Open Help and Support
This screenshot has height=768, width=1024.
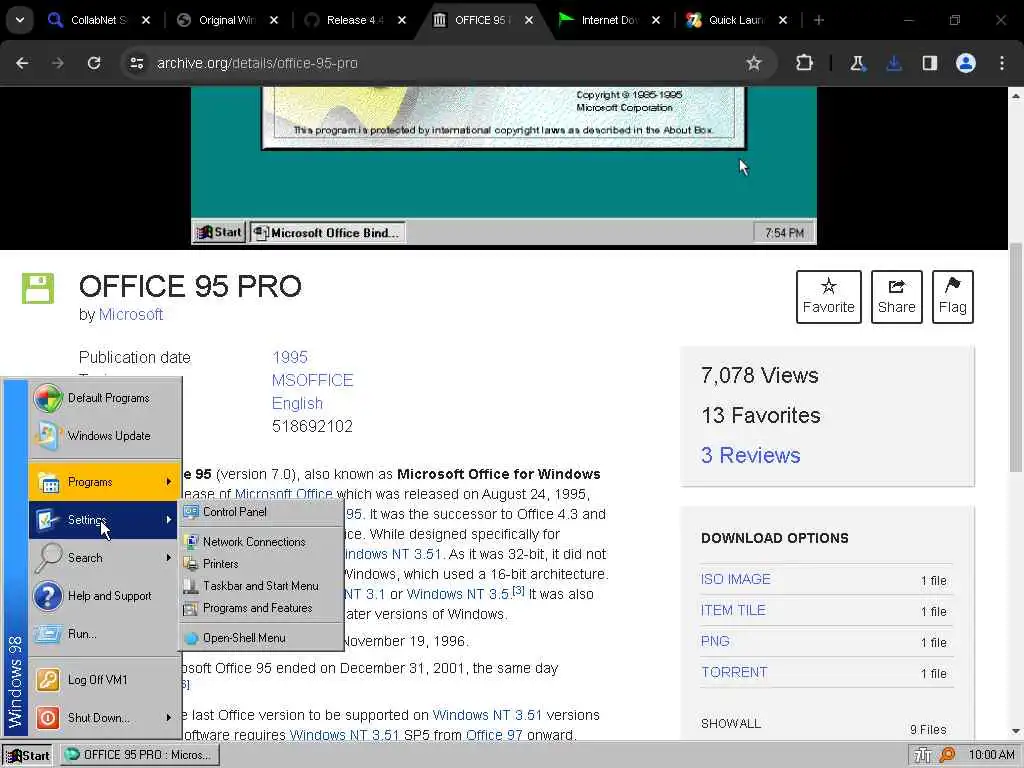click(x=104, y=596)
